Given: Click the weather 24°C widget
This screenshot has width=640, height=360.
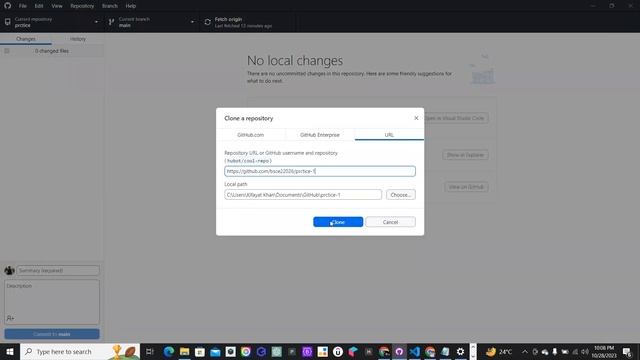Looking at the screenshot, I should [x=499, y=351].
